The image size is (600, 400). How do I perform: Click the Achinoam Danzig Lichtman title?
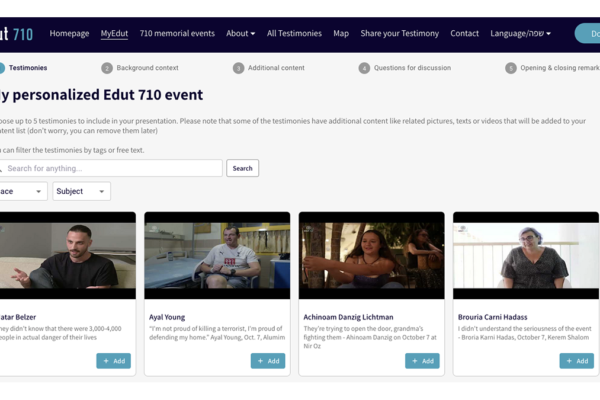(x=348, y=317)
